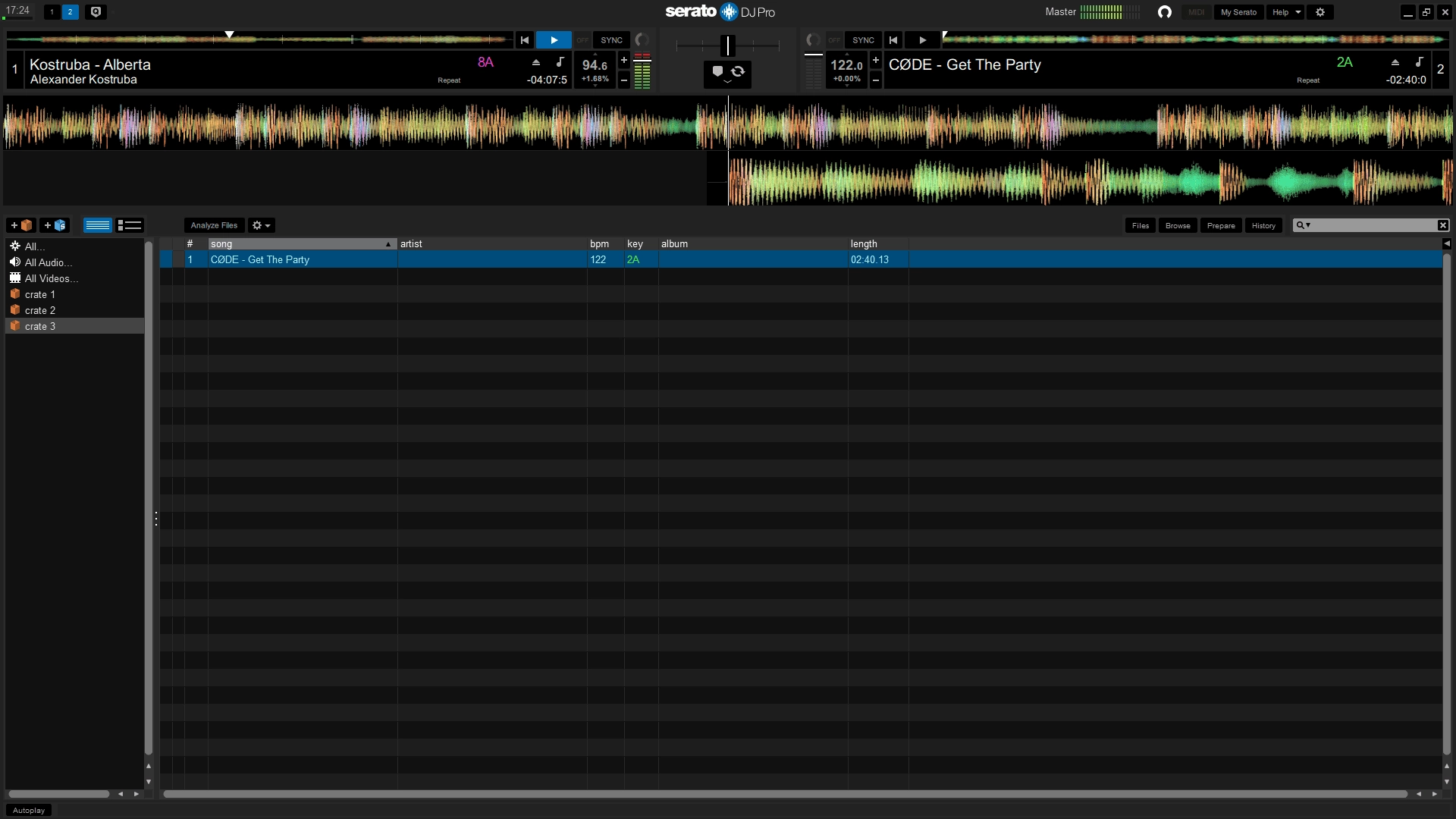
Task: Click the crossfader handle
Action: click(727, 45)
